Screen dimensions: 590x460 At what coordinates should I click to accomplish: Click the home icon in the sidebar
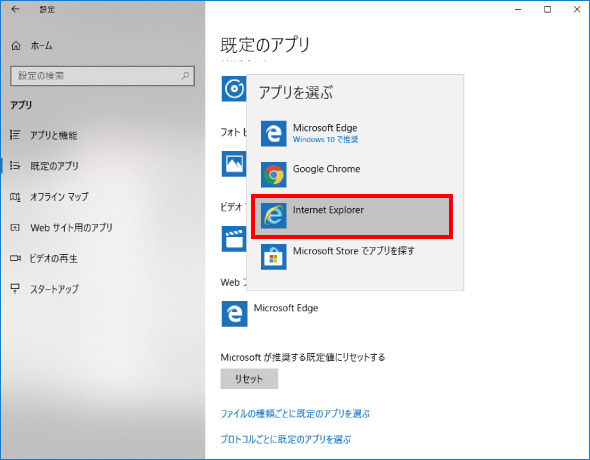pyautogui.click(x=16, y=46)
